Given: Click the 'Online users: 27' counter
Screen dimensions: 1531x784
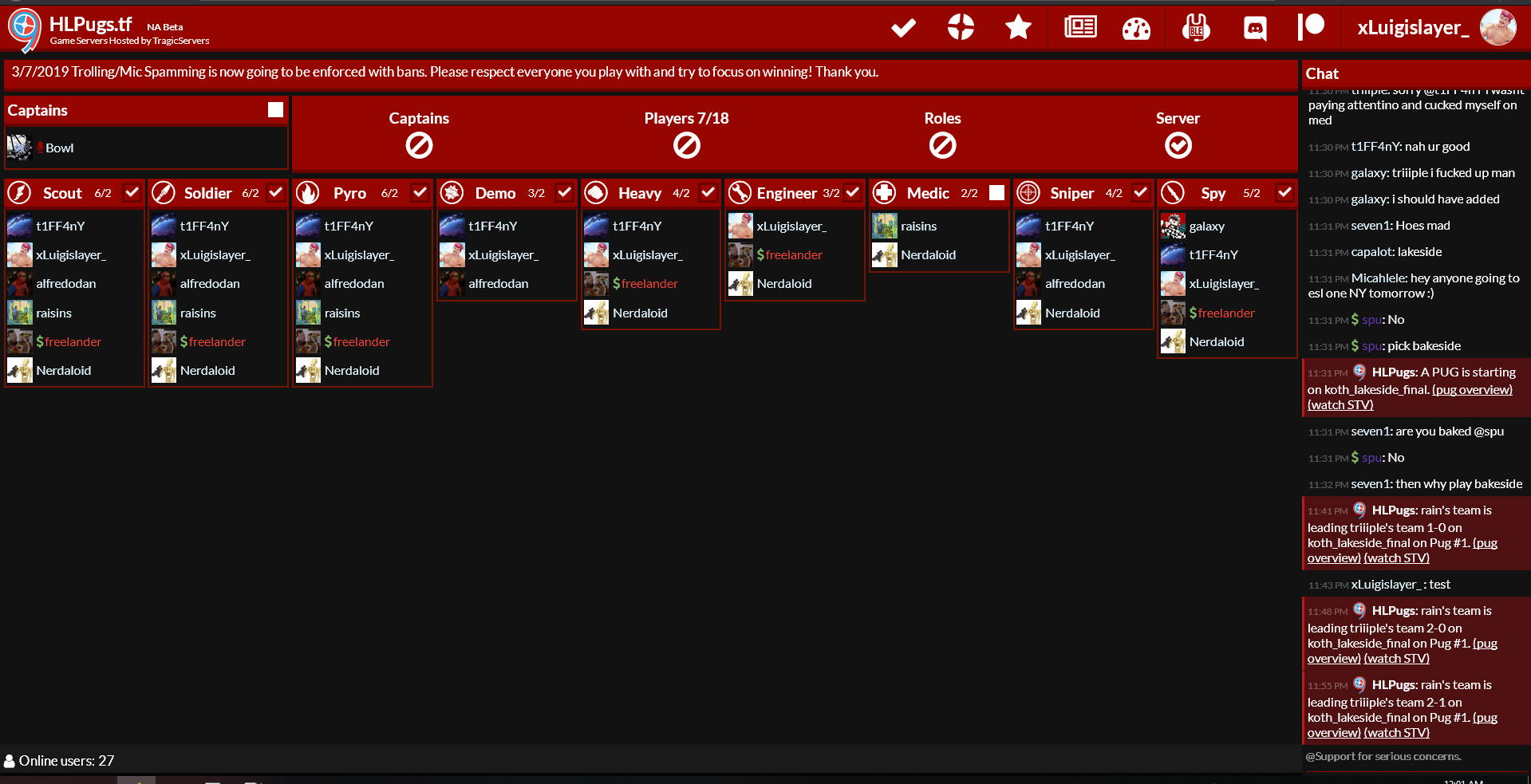Looking at the screenshot, I should point(66,761).
